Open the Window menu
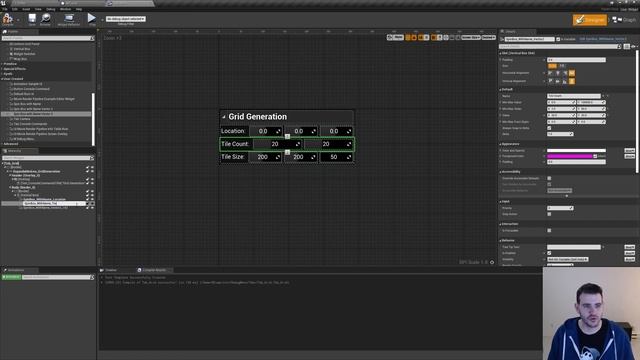Screen dimensions: 640x360 coord(65,9)
